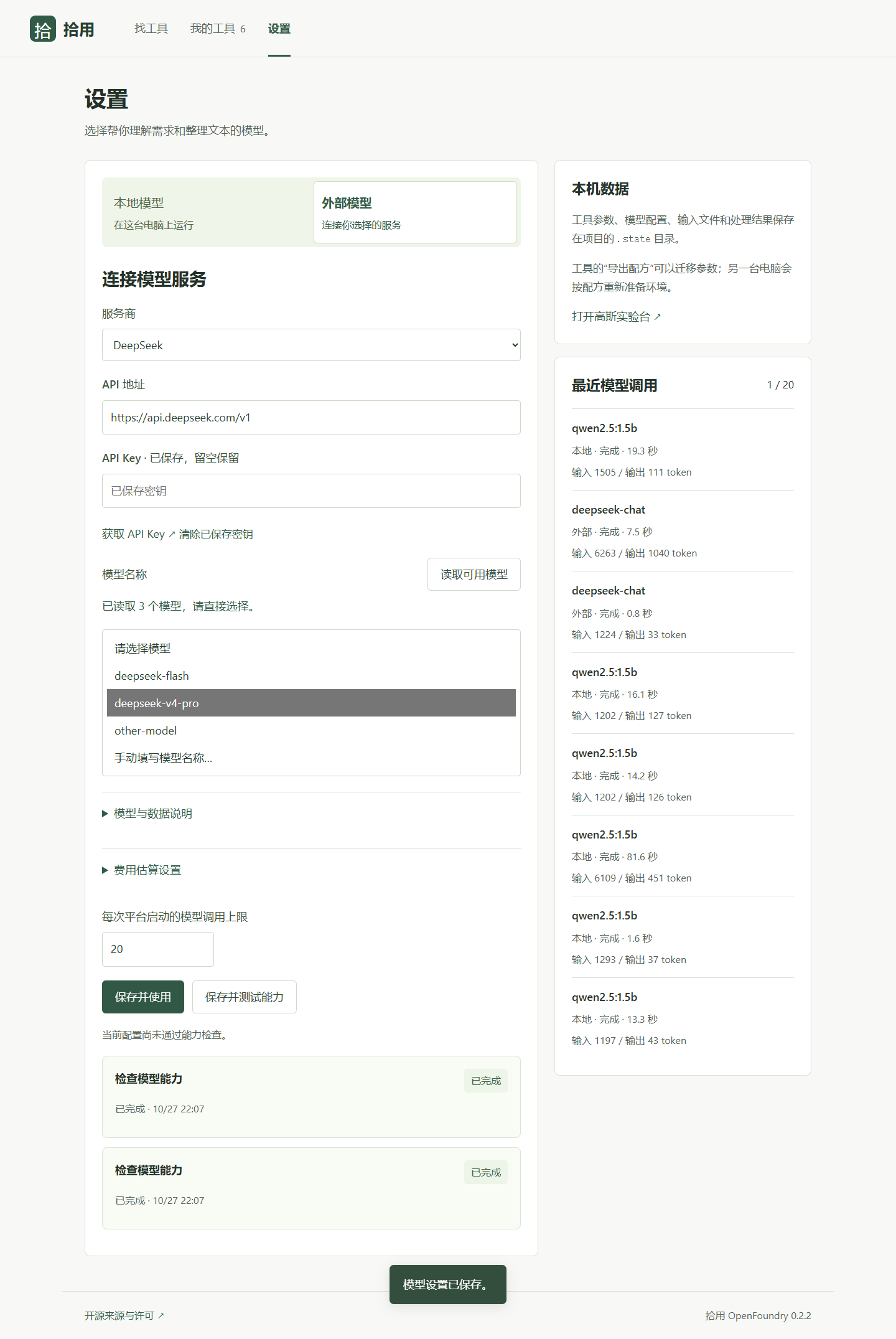Screen dimensions: 896x1339
Task: Click the 本地 · 完成 · 1.6 秒 entry
Action: [x=612, y=938]
